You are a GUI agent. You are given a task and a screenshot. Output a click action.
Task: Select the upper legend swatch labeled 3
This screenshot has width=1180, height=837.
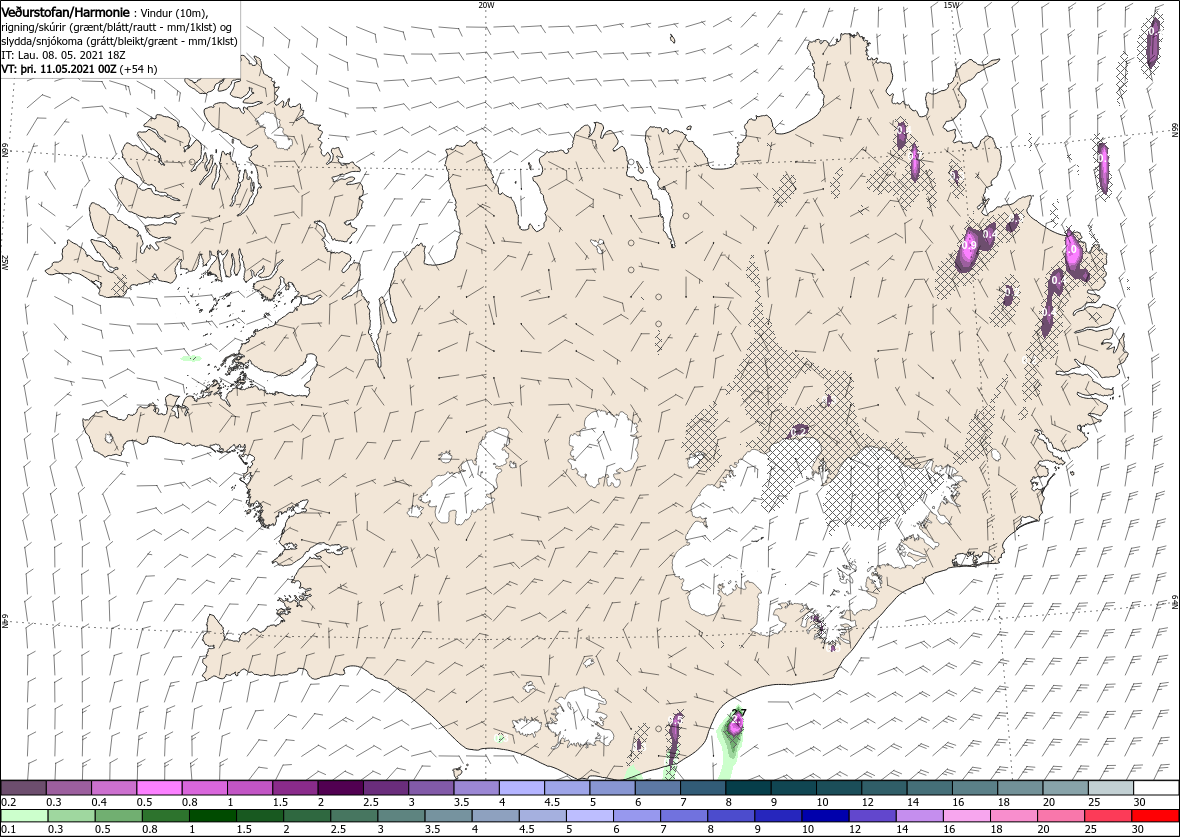[430, 787]
